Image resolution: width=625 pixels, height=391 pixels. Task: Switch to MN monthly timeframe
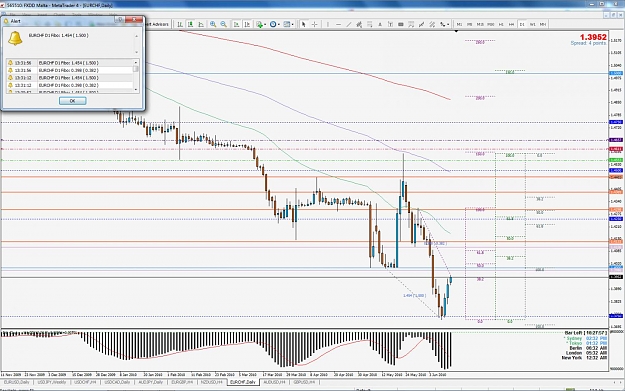click(543, 24)
